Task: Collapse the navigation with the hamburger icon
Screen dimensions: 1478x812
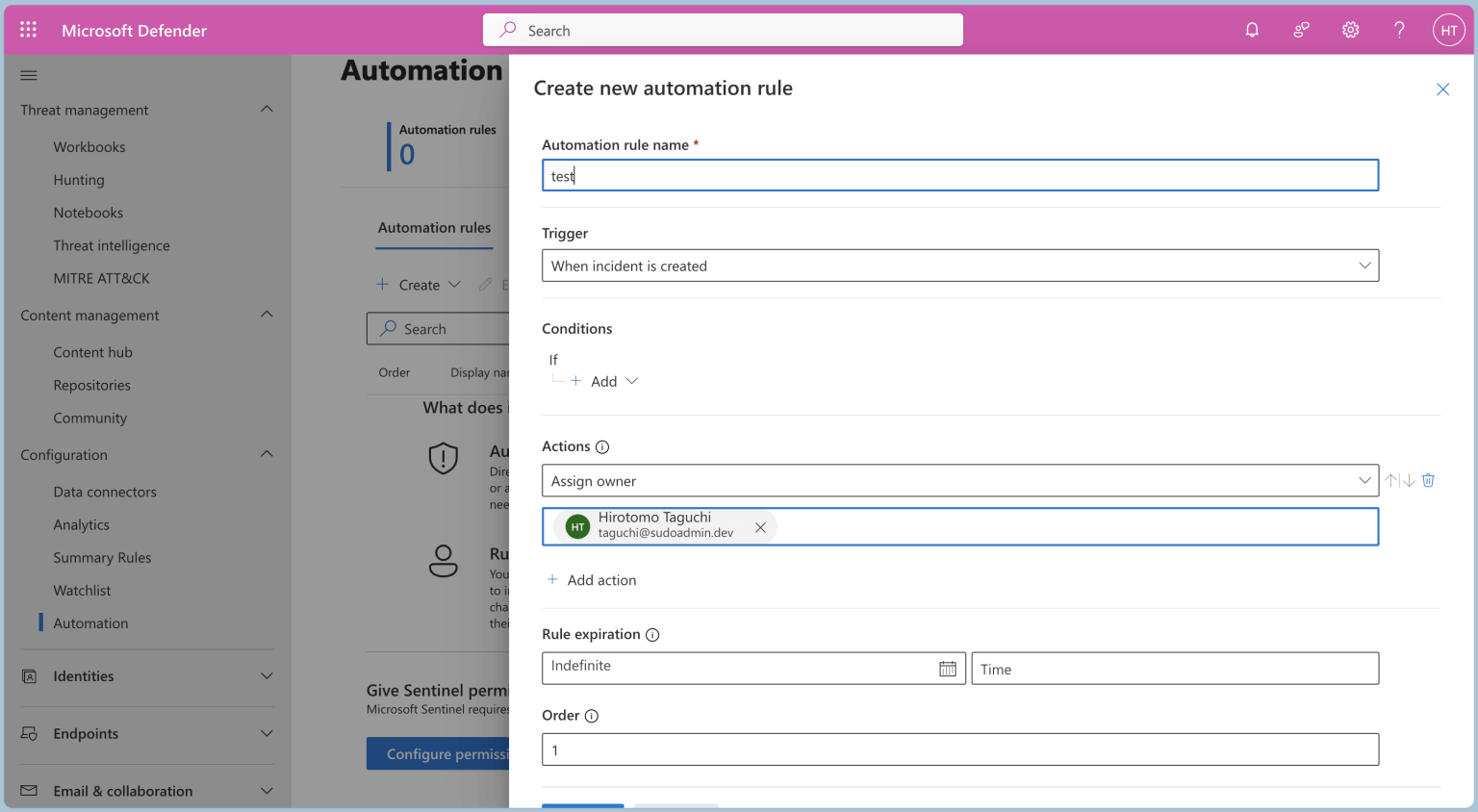Action: pyautogui.click(x=28, y=75)
